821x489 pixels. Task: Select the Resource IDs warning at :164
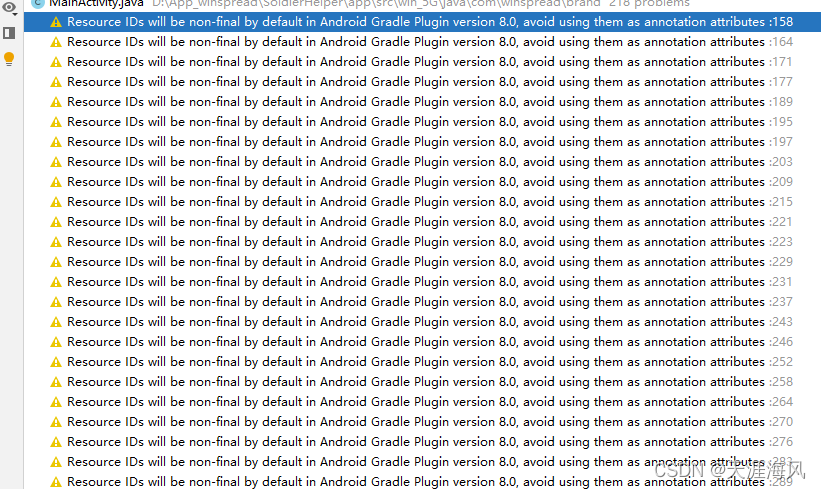(x=422, y=42)
